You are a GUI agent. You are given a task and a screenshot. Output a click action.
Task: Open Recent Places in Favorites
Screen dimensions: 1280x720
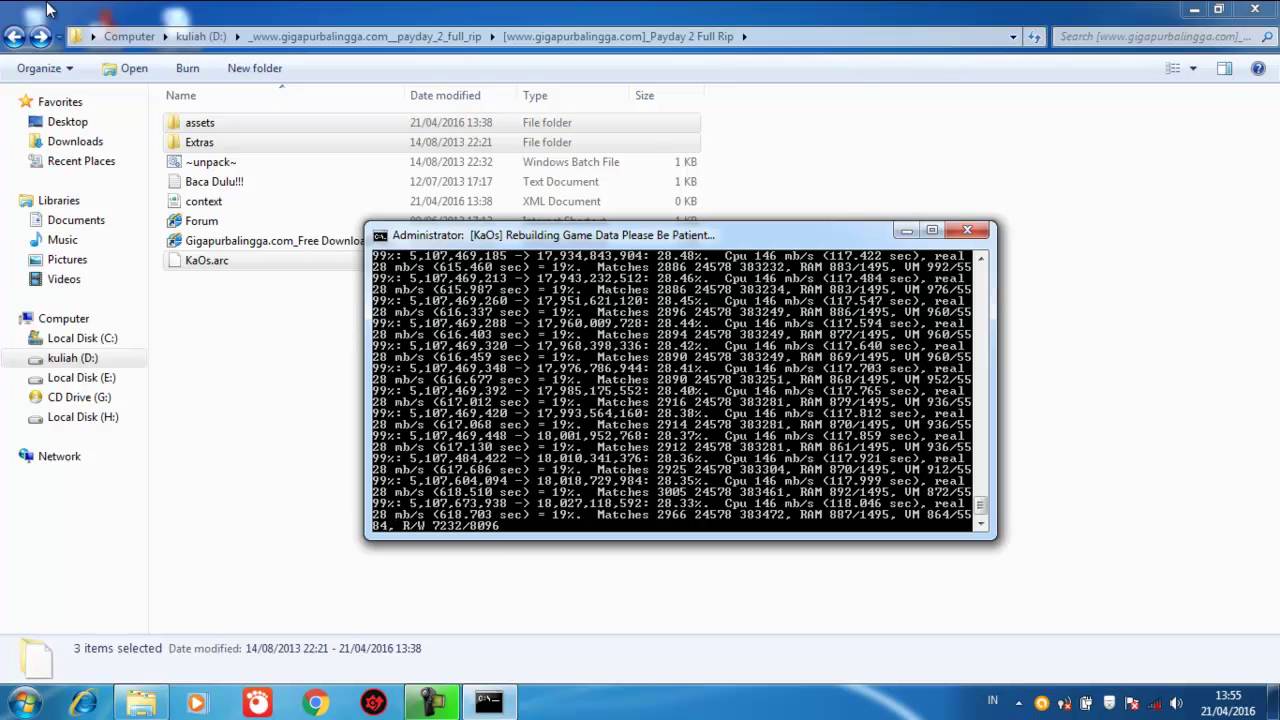pos(81,161)
